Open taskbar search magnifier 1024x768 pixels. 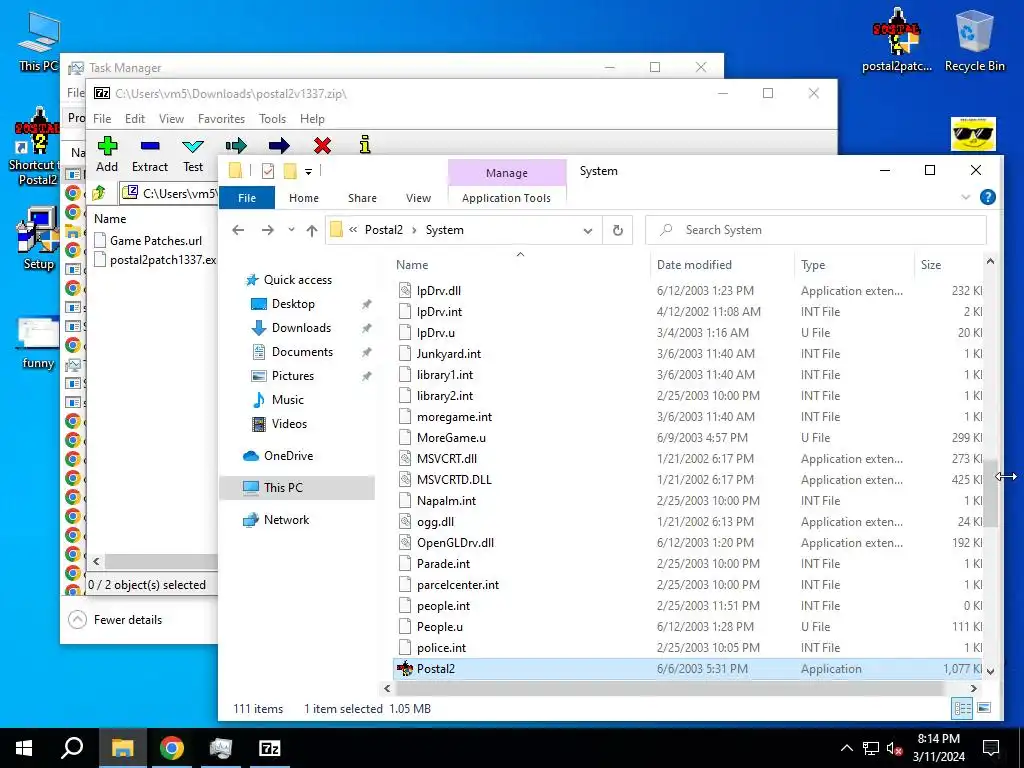(x=72, y=748)
